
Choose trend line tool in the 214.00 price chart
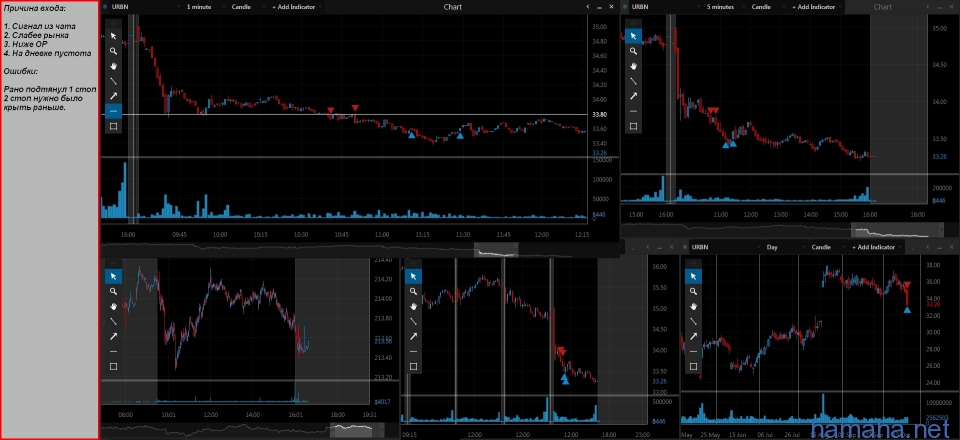click(x=113, y=321)
